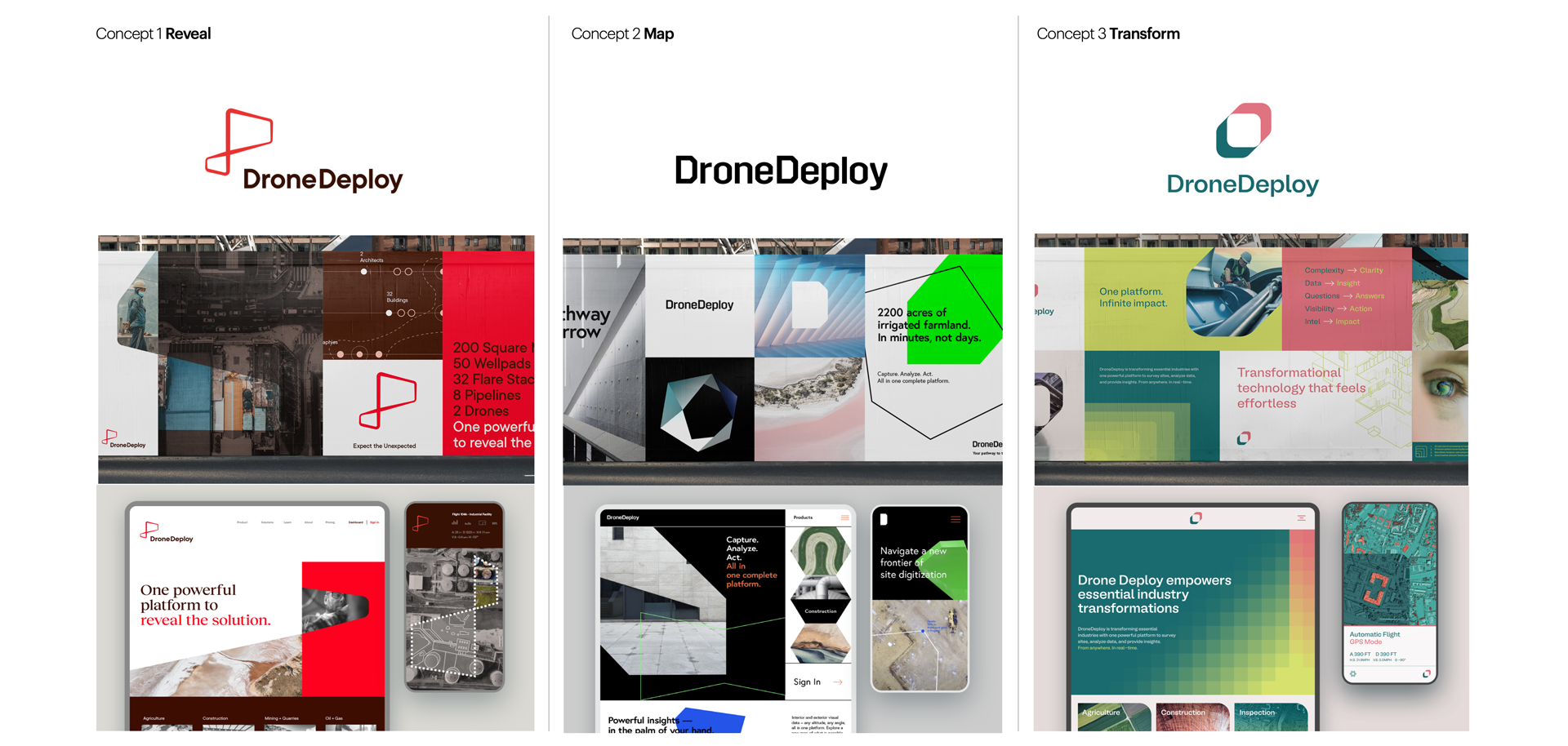Click the small logo icon on Concept 3 billboard
This screenshot has width=1568, height=746.
pyautogui.click(x=1244, y=438)
